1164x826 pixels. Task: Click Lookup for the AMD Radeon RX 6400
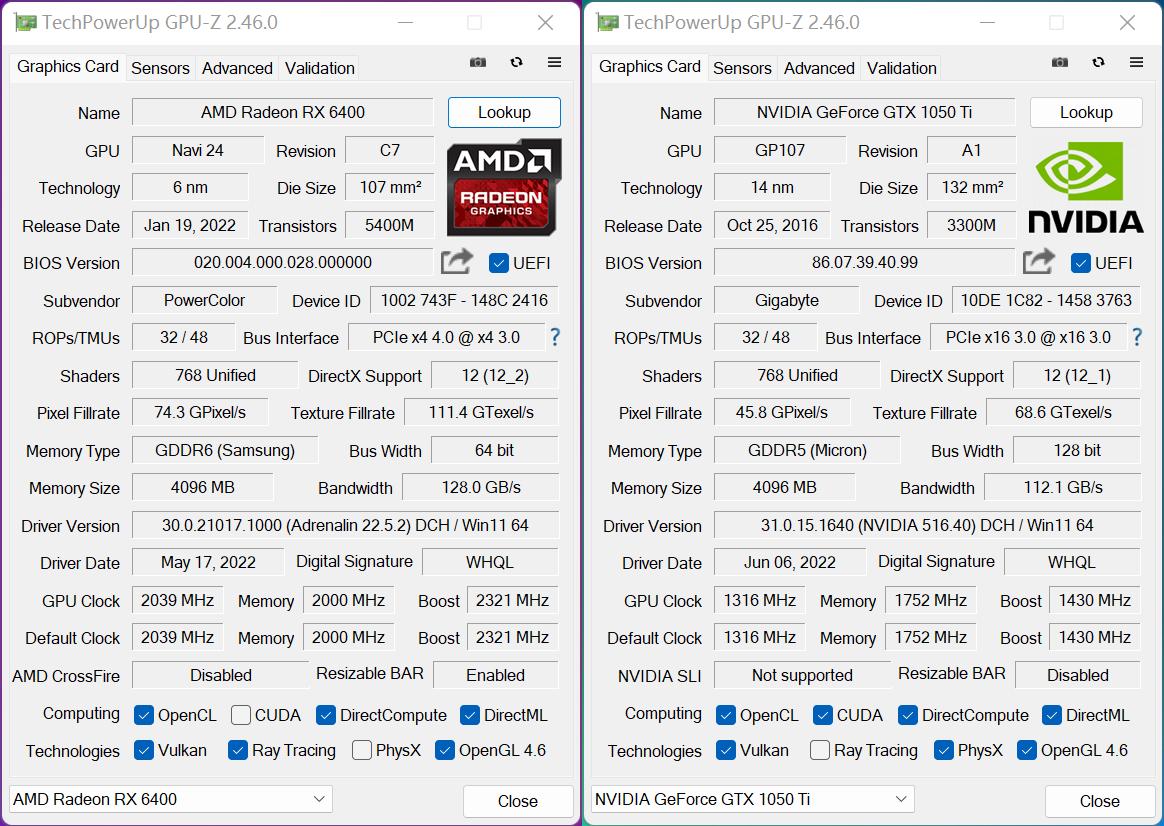pyautogui.click(x=504, y=112)
